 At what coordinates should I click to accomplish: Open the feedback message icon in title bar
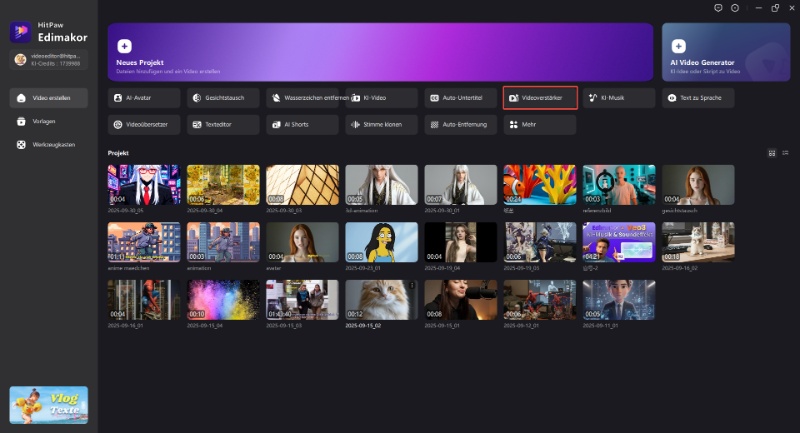(718, 8)
